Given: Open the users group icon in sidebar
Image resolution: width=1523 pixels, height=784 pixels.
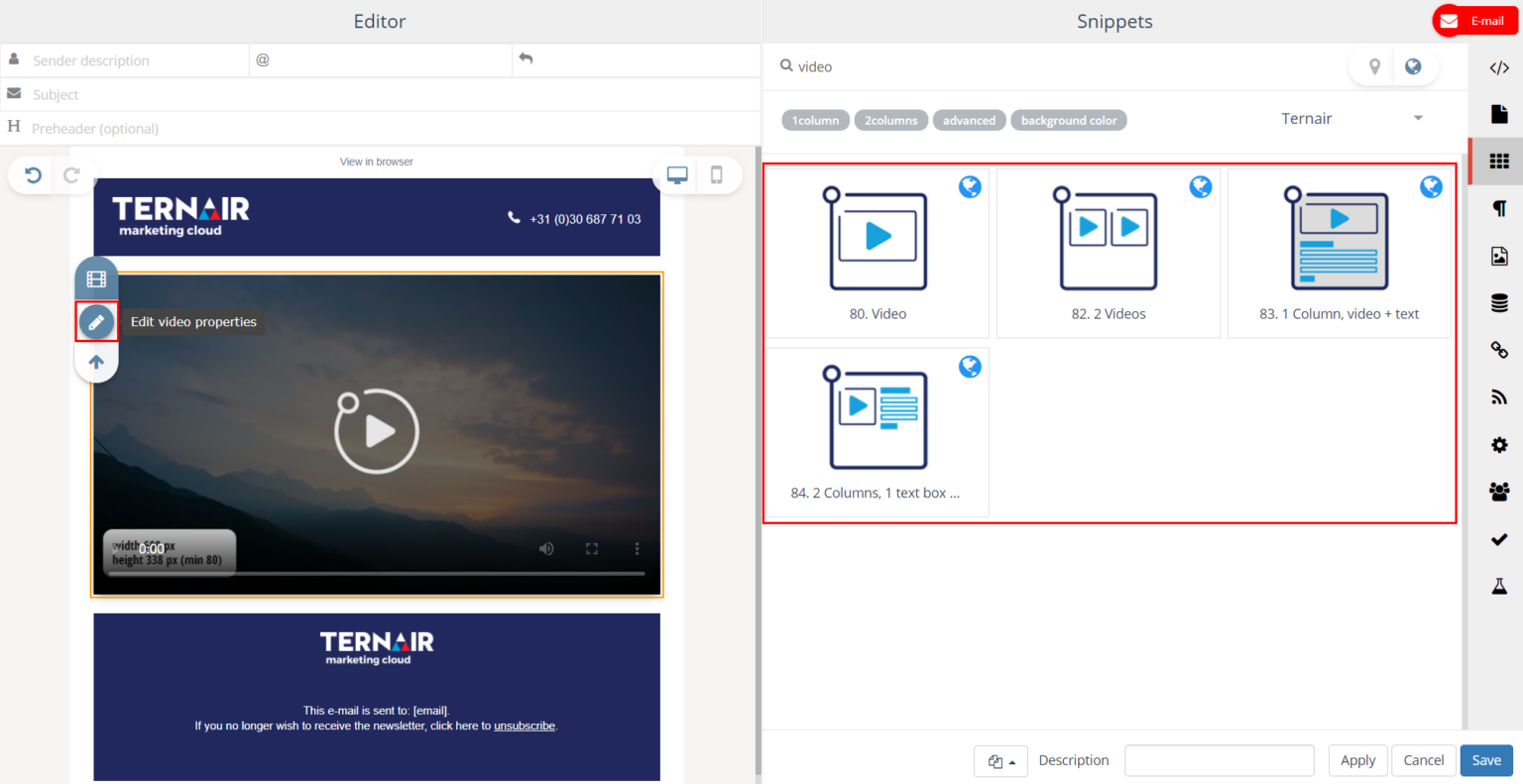Looking at the screenshot, I should coord(1499,492).
